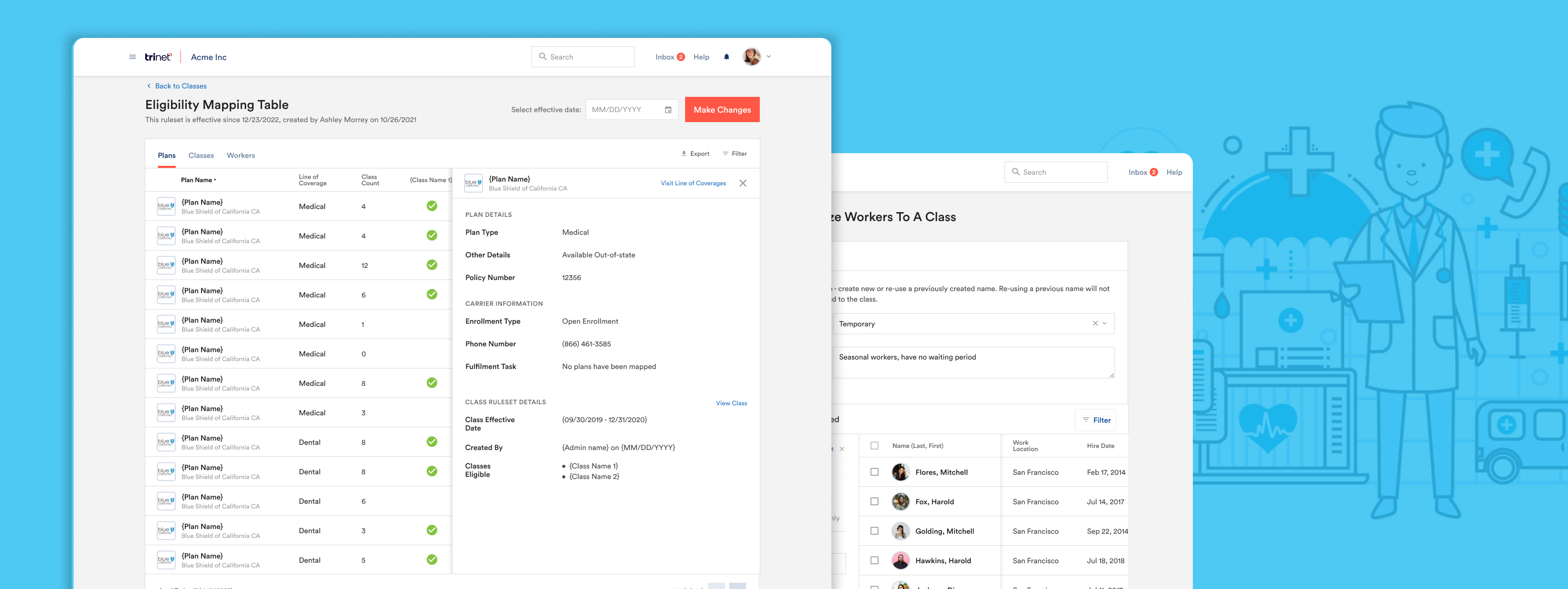
Task: Open the View Class link
Action: click(x=731, y=403)
